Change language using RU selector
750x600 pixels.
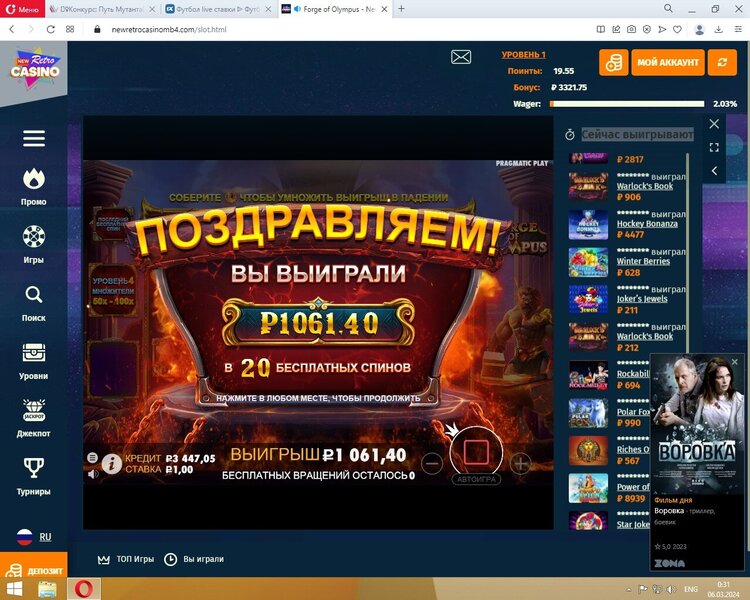33,536
